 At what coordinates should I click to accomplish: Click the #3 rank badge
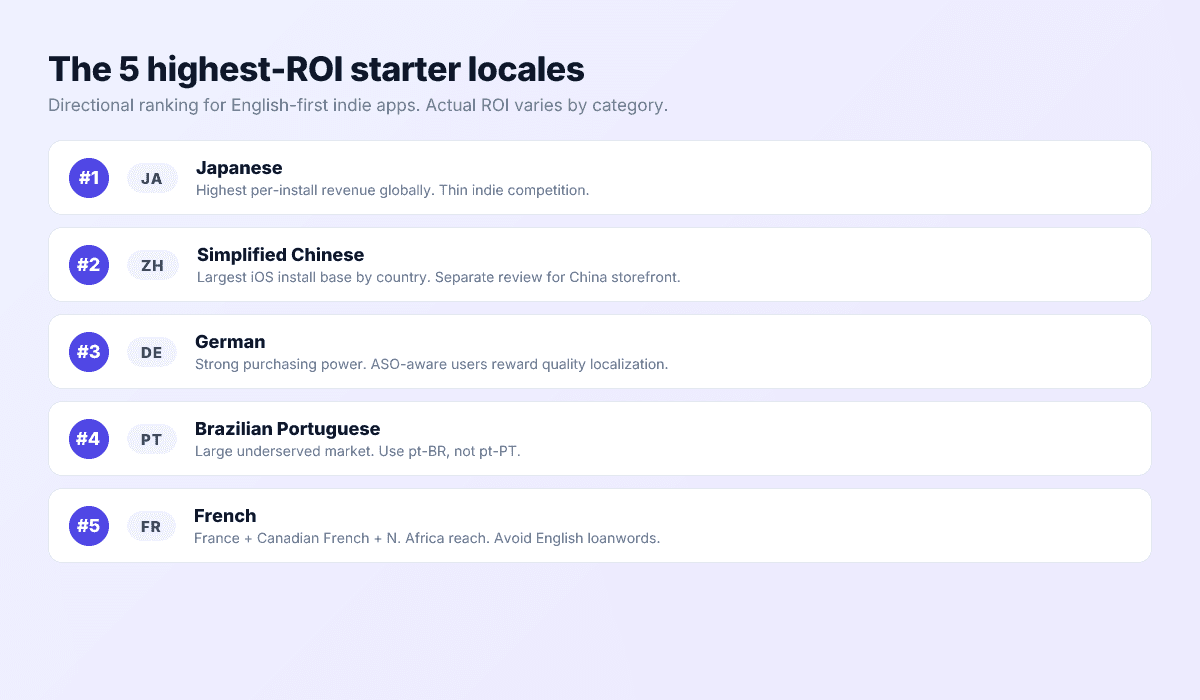88,351
